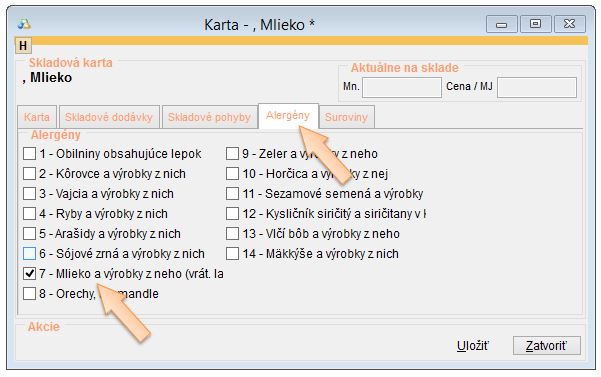Switch to the Suroviny tab

[x=346, y=117]
